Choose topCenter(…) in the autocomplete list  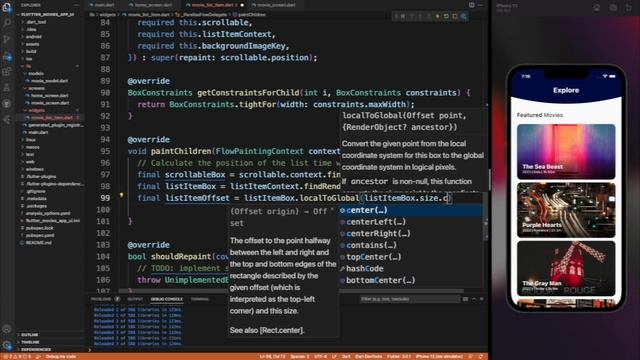(x=411, y=257)
